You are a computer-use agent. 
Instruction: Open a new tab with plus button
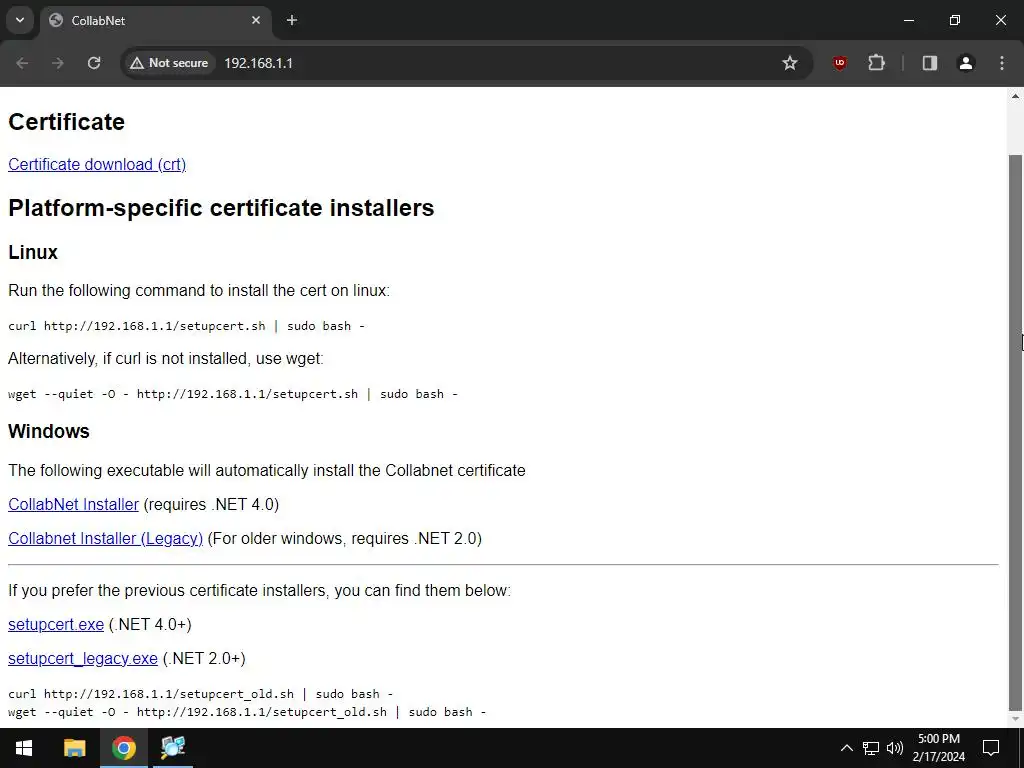(292, 20)
